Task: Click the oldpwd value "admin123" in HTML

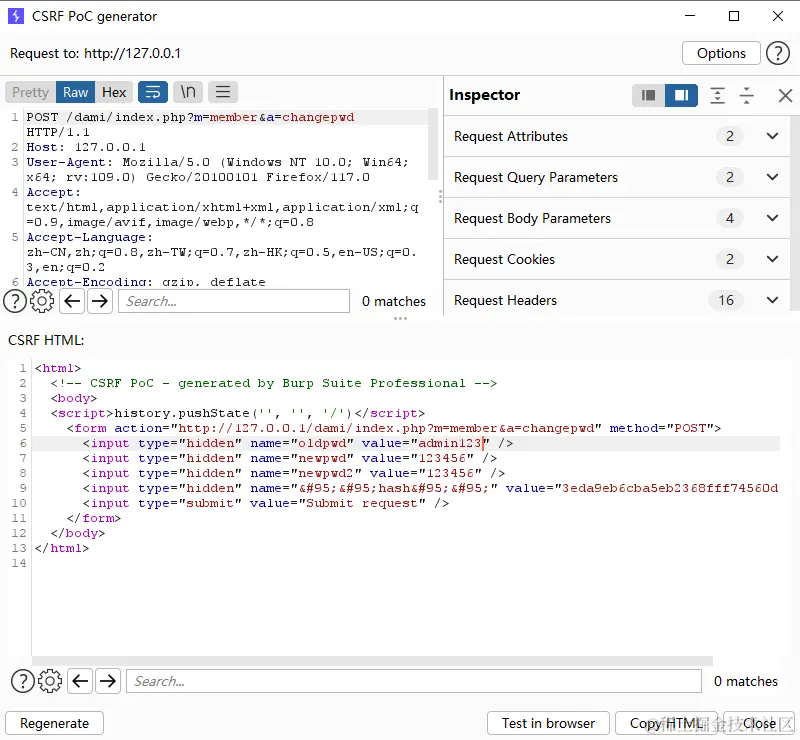Action: click(449, 443)
